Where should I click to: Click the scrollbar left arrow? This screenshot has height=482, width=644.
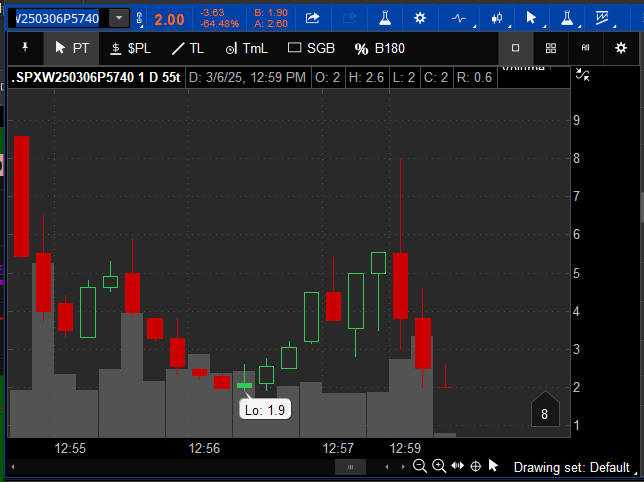tap(13, 467)
